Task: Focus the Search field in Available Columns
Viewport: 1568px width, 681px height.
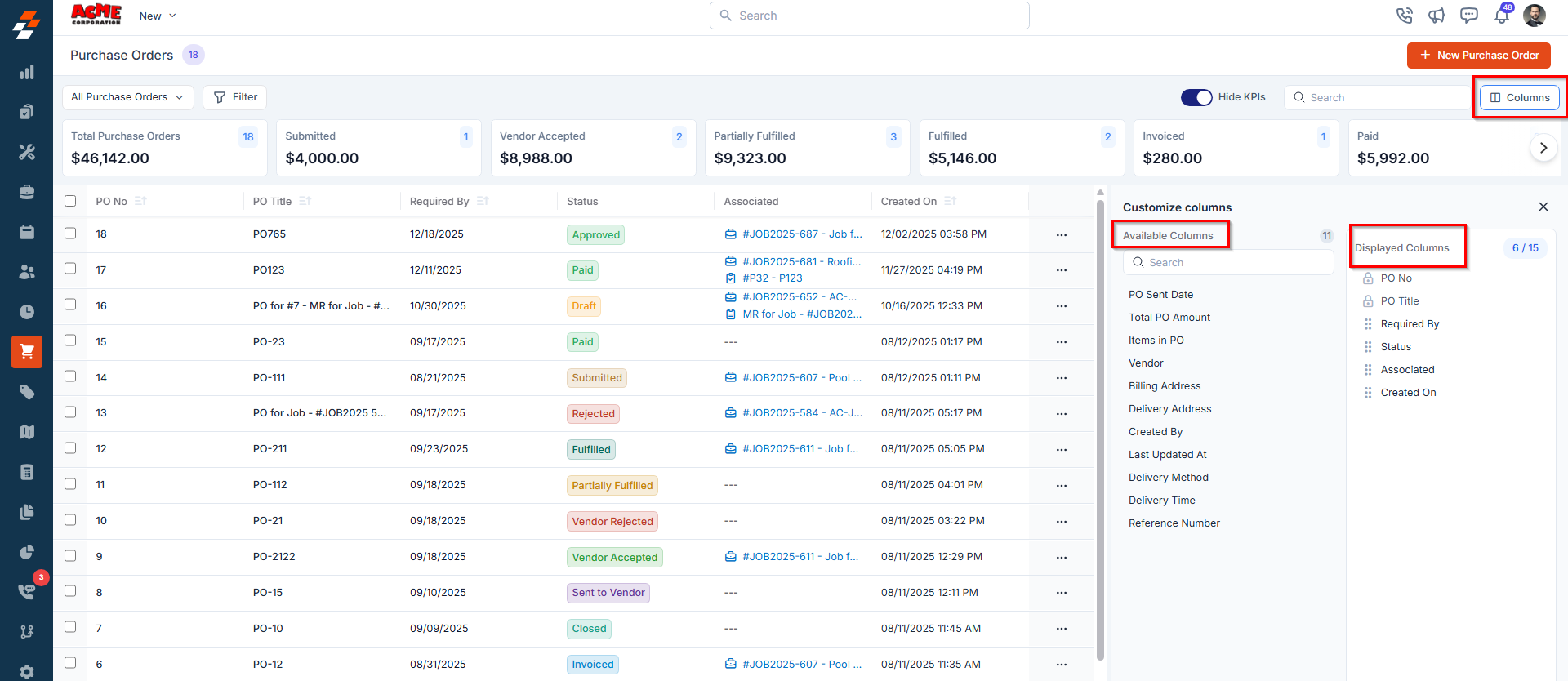Action: click(1228, 262)
